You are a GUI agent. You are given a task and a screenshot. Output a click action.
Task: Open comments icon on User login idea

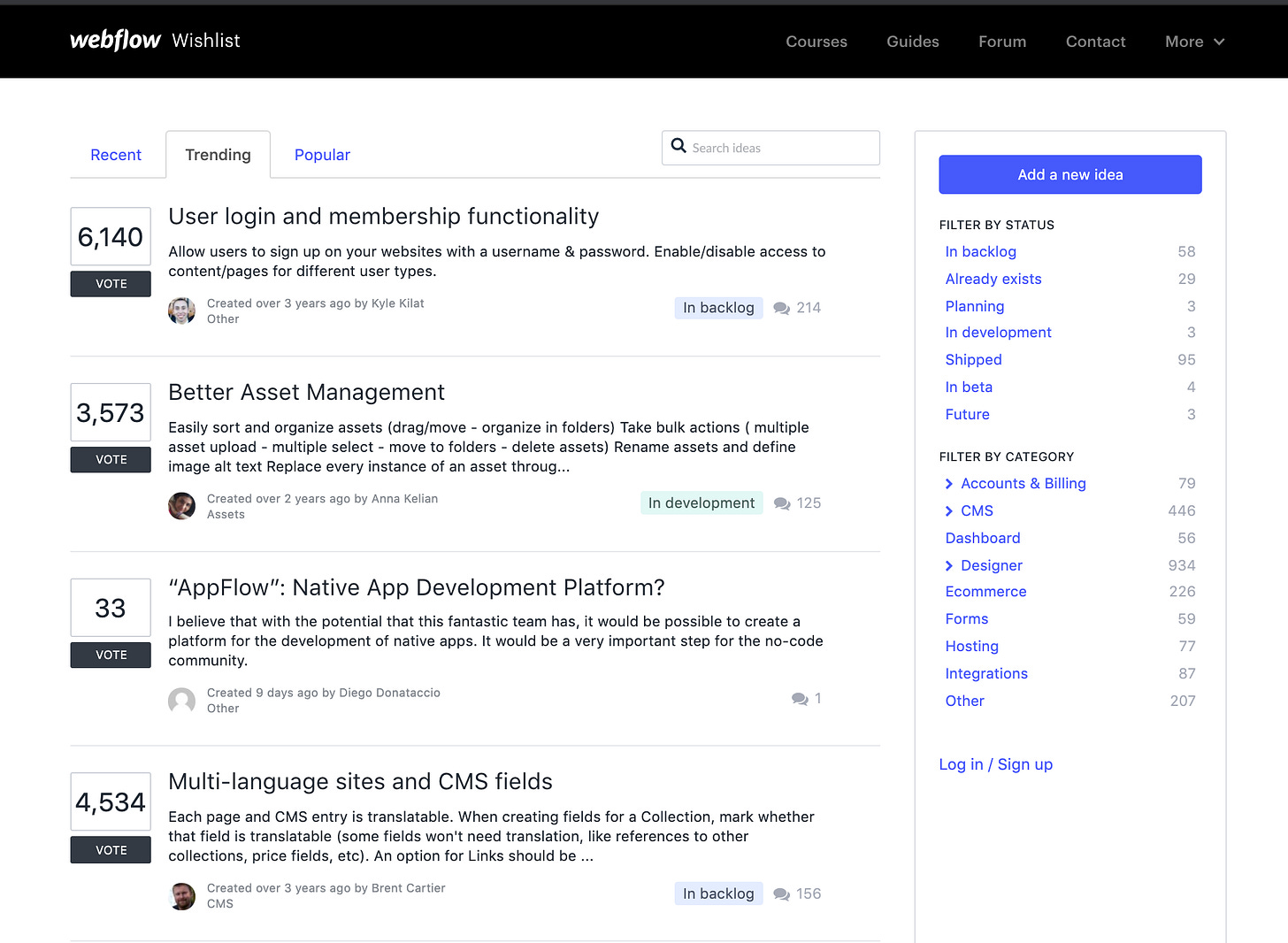(781, 309)
